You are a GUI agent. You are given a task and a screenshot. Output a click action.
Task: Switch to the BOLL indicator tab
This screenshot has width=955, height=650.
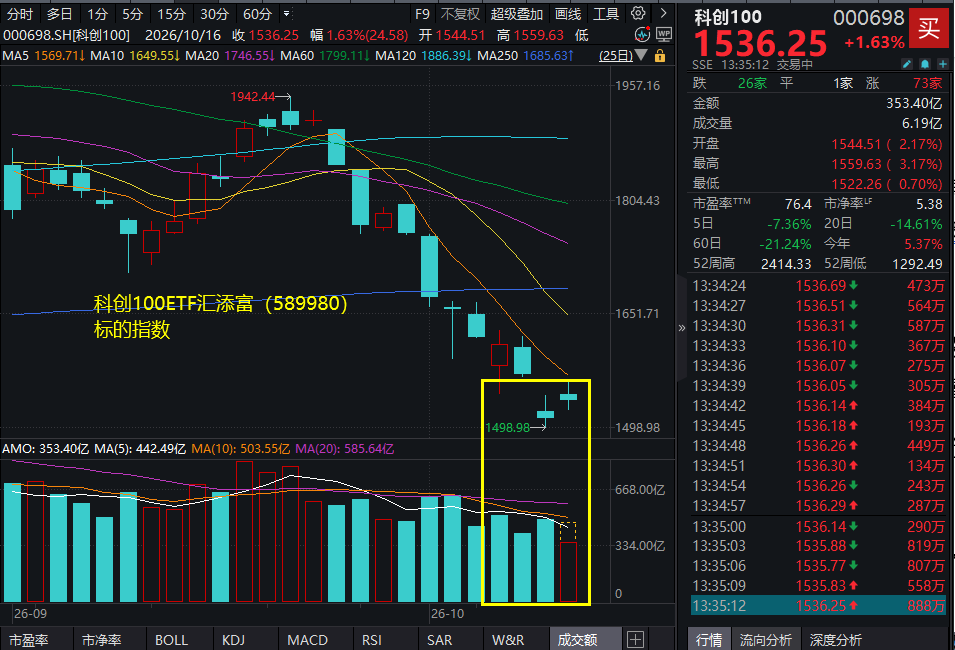pyautogui.click(x=171, y=640)
